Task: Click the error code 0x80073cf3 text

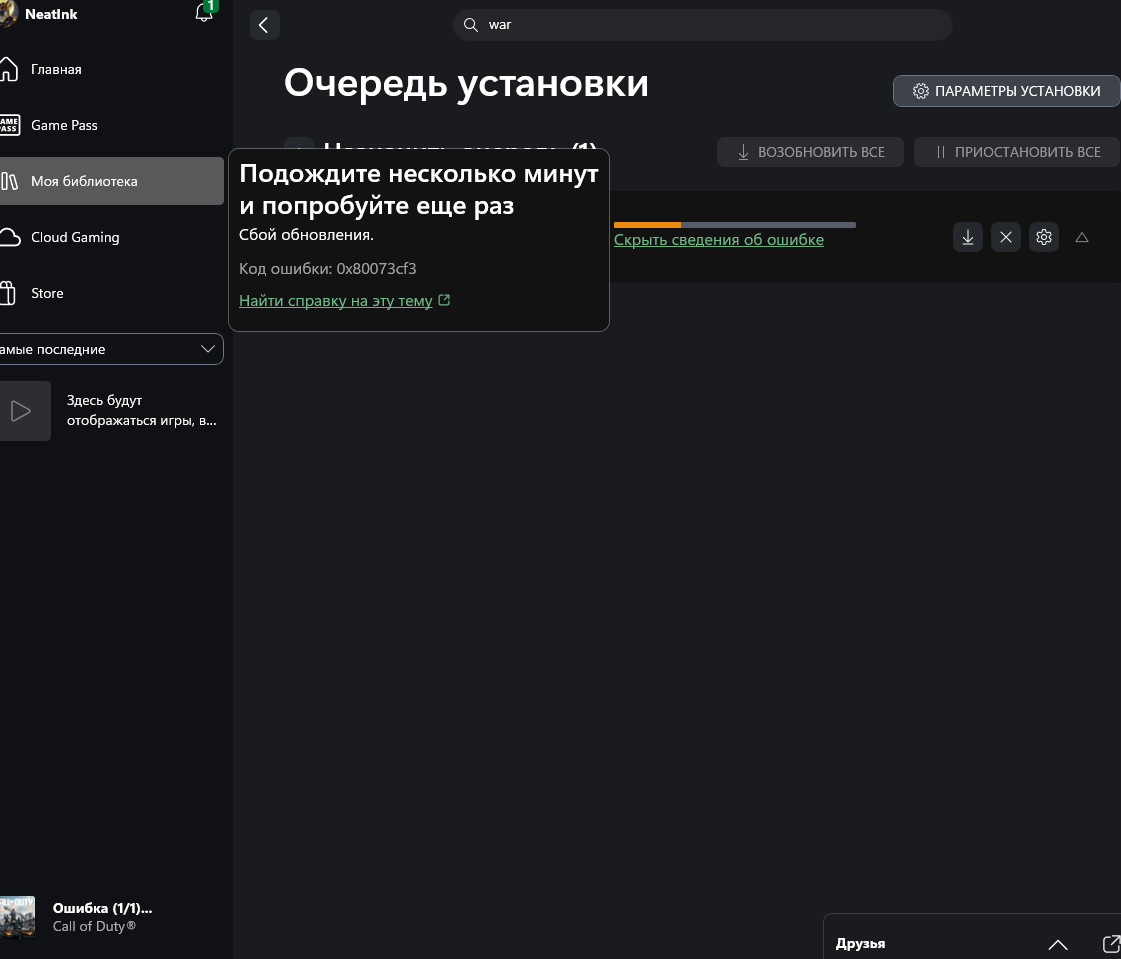Action: point(327,269)
